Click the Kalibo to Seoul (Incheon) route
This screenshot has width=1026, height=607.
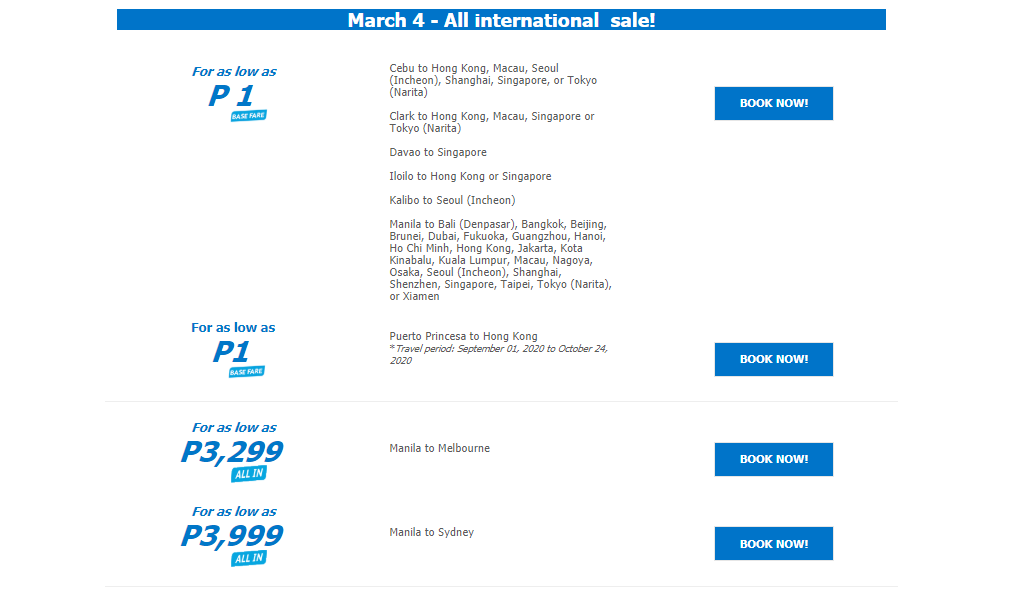[x=452, y=200]
